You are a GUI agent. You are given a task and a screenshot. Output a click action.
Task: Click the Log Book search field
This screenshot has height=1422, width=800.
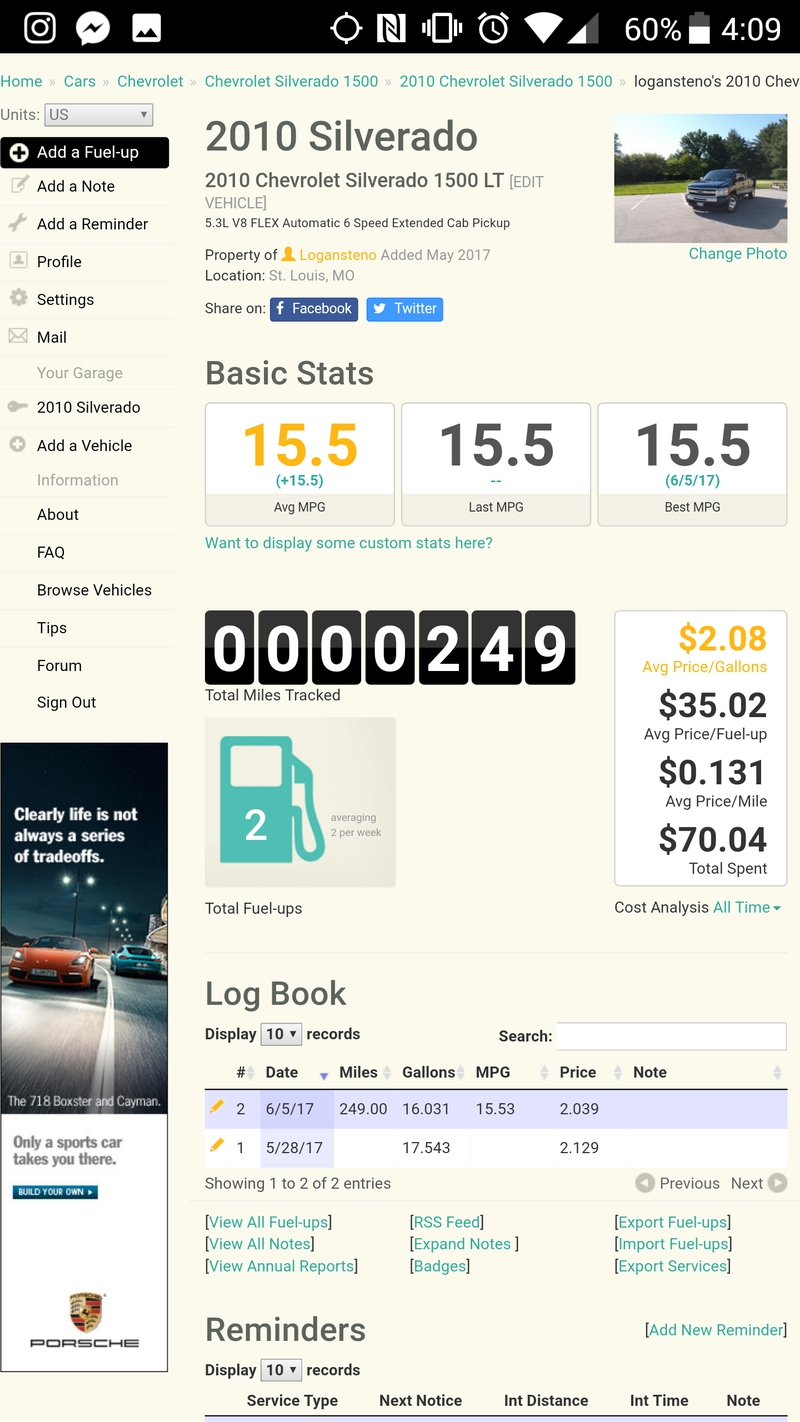pos(671,1036)
